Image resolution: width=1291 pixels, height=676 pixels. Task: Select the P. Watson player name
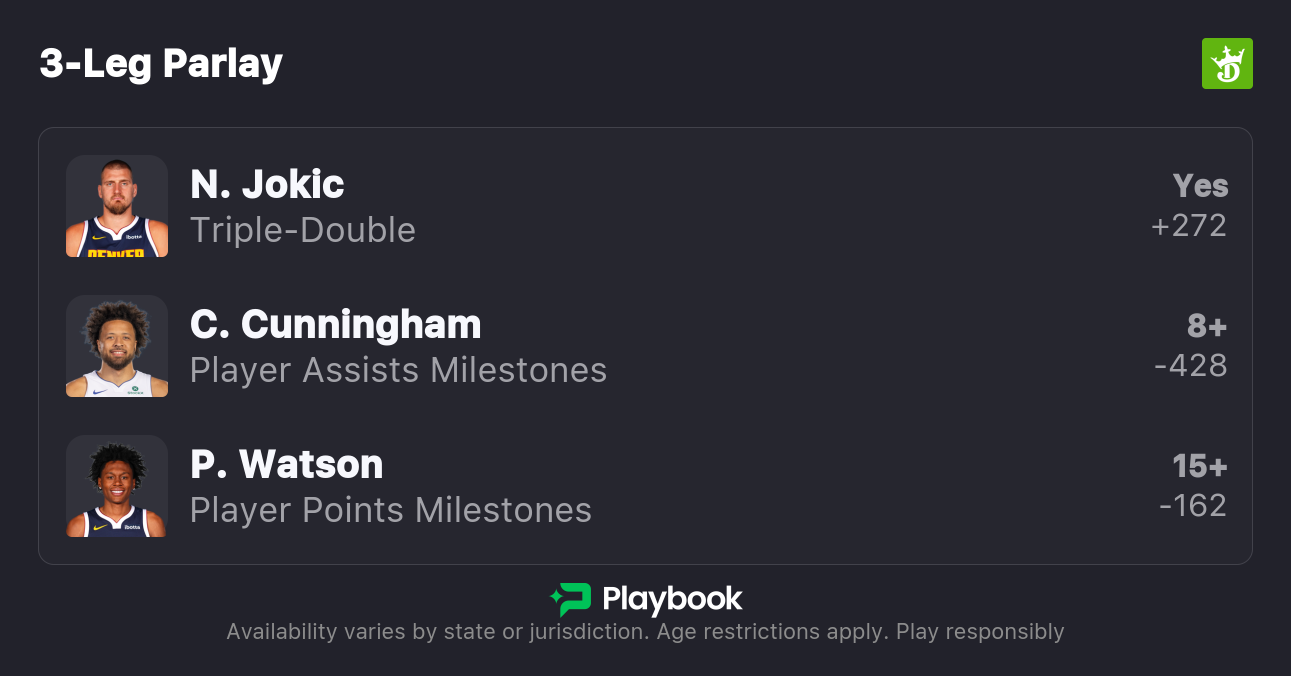(286, 465)
